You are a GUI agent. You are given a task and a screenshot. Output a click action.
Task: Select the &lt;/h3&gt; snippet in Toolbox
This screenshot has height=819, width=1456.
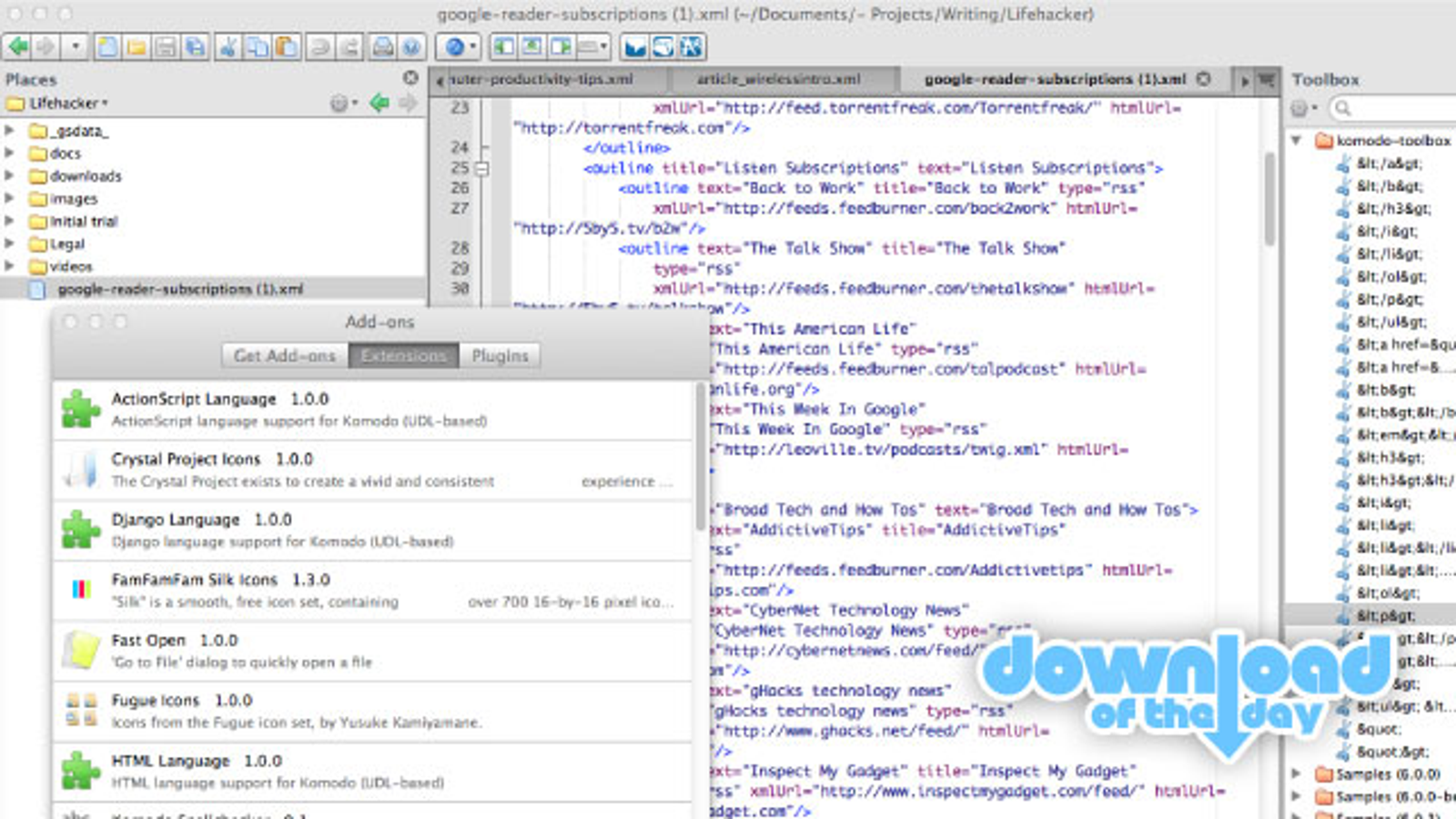click(1393, 208)
